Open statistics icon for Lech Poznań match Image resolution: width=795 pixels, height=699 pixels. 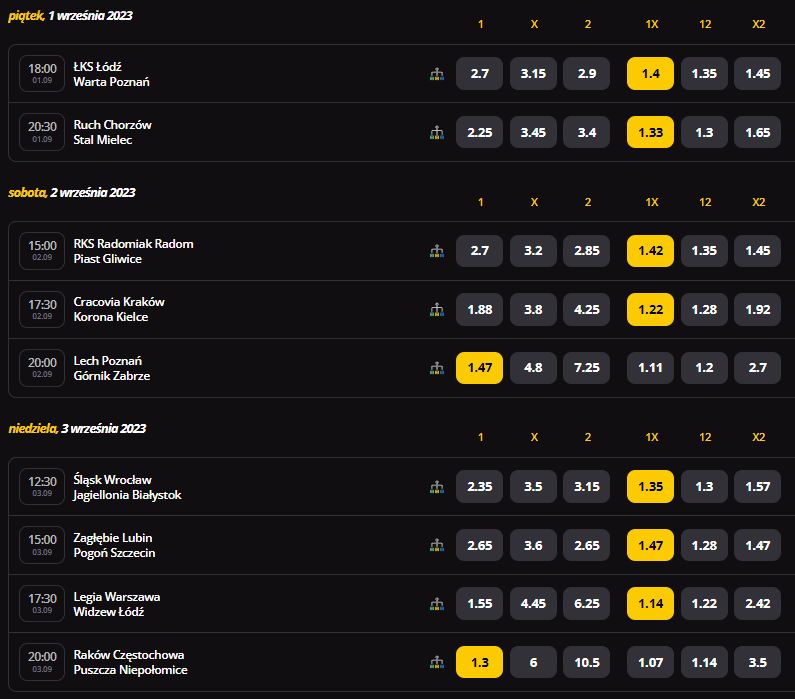pos(437,368)
